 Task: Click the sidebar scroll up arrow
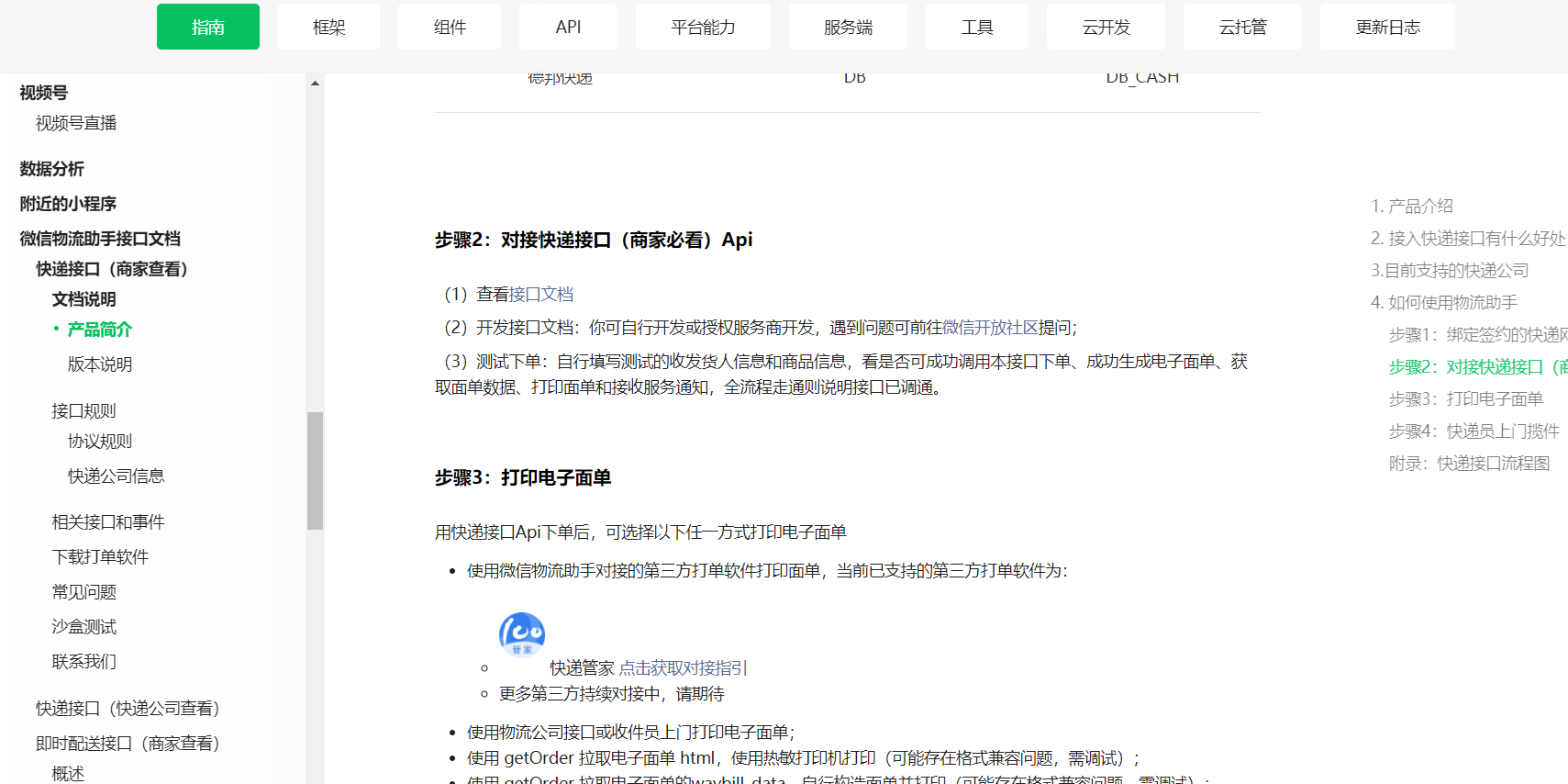(315, 84)
